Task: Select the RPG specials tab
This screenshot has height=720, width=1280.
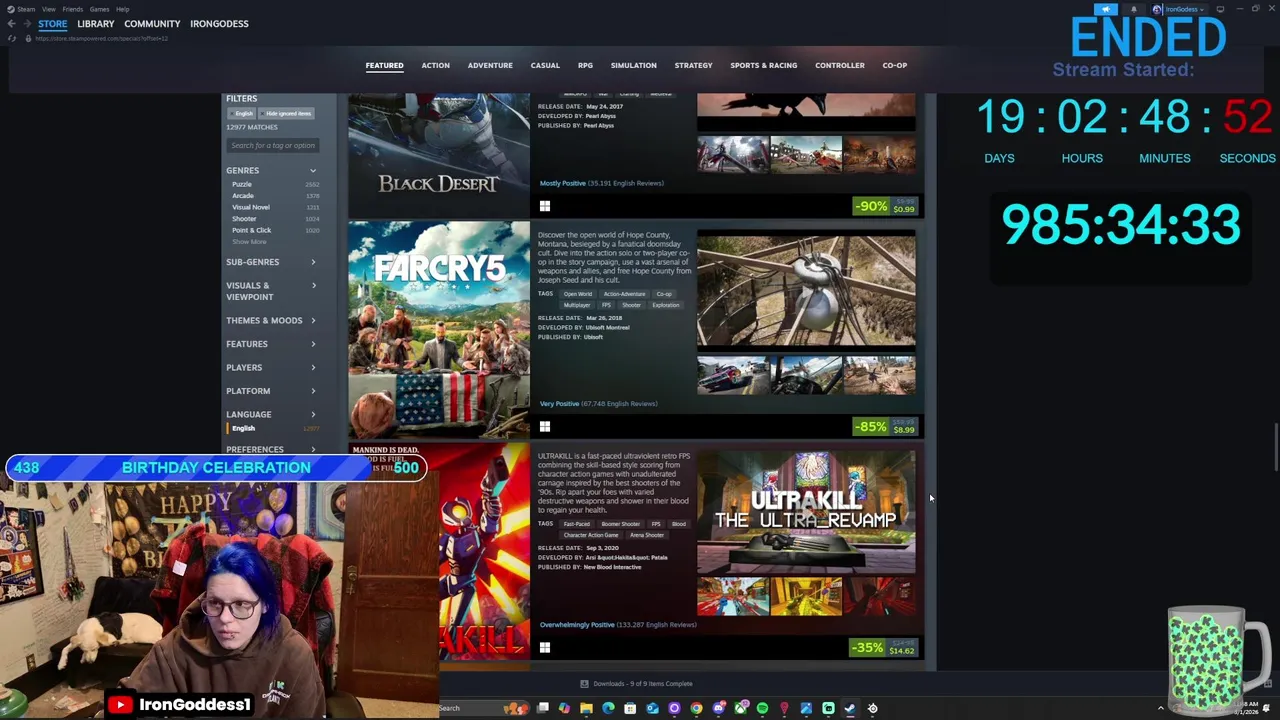Action: tap(585, 65)
